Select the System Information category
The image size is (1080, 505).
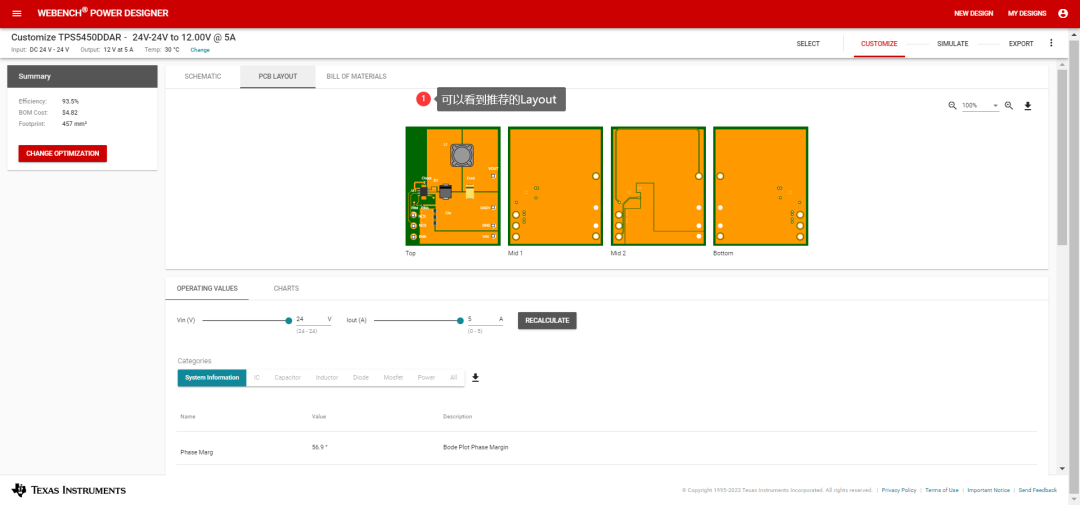pos(211,378)
